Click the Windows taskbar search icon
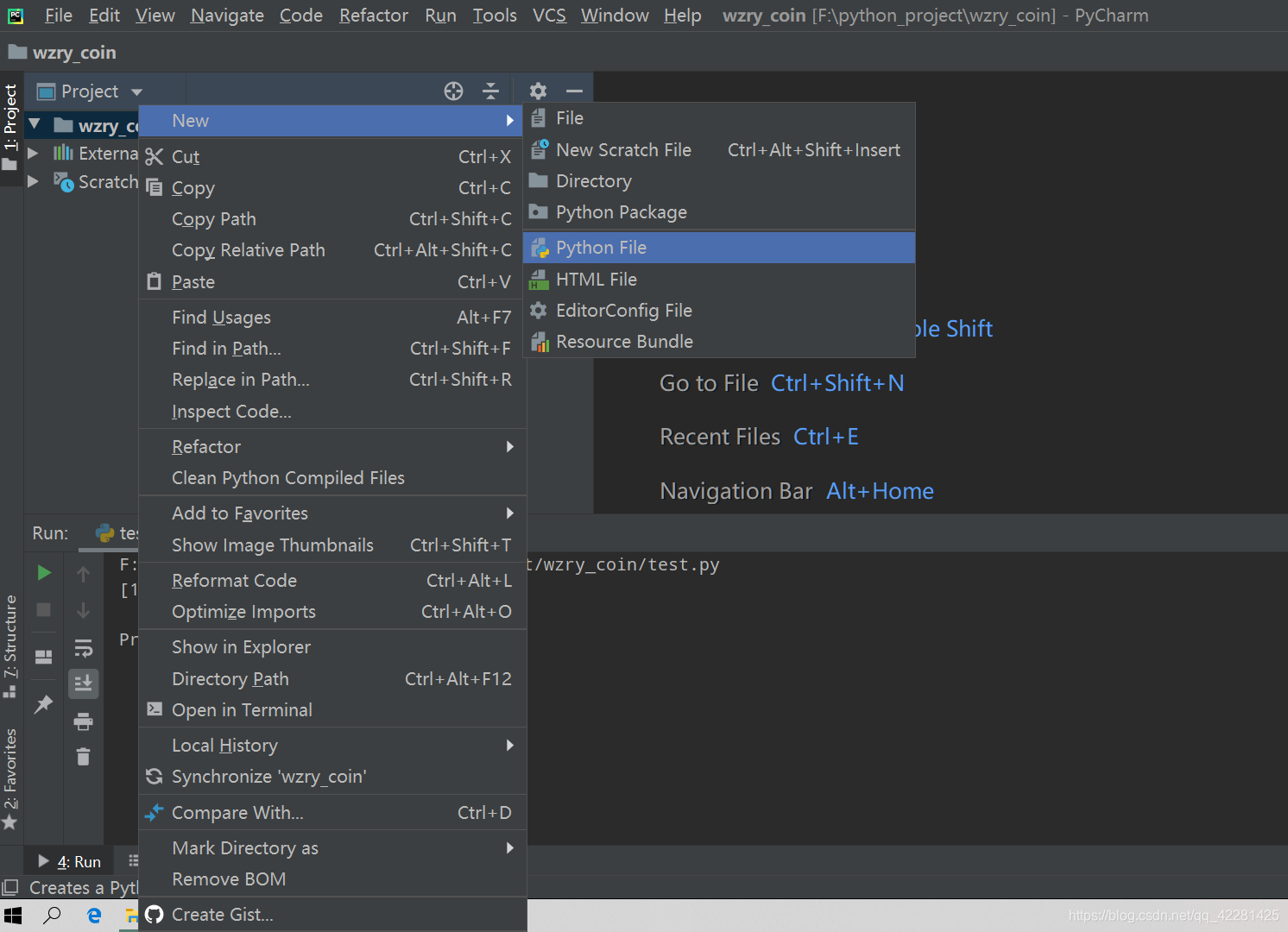1288x932 pixels. 52,915
